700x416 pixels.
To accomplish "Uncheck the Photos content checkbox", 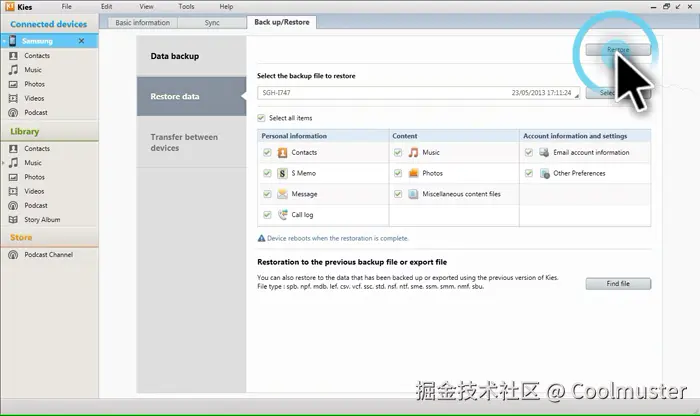I will (x=398, y=173).
